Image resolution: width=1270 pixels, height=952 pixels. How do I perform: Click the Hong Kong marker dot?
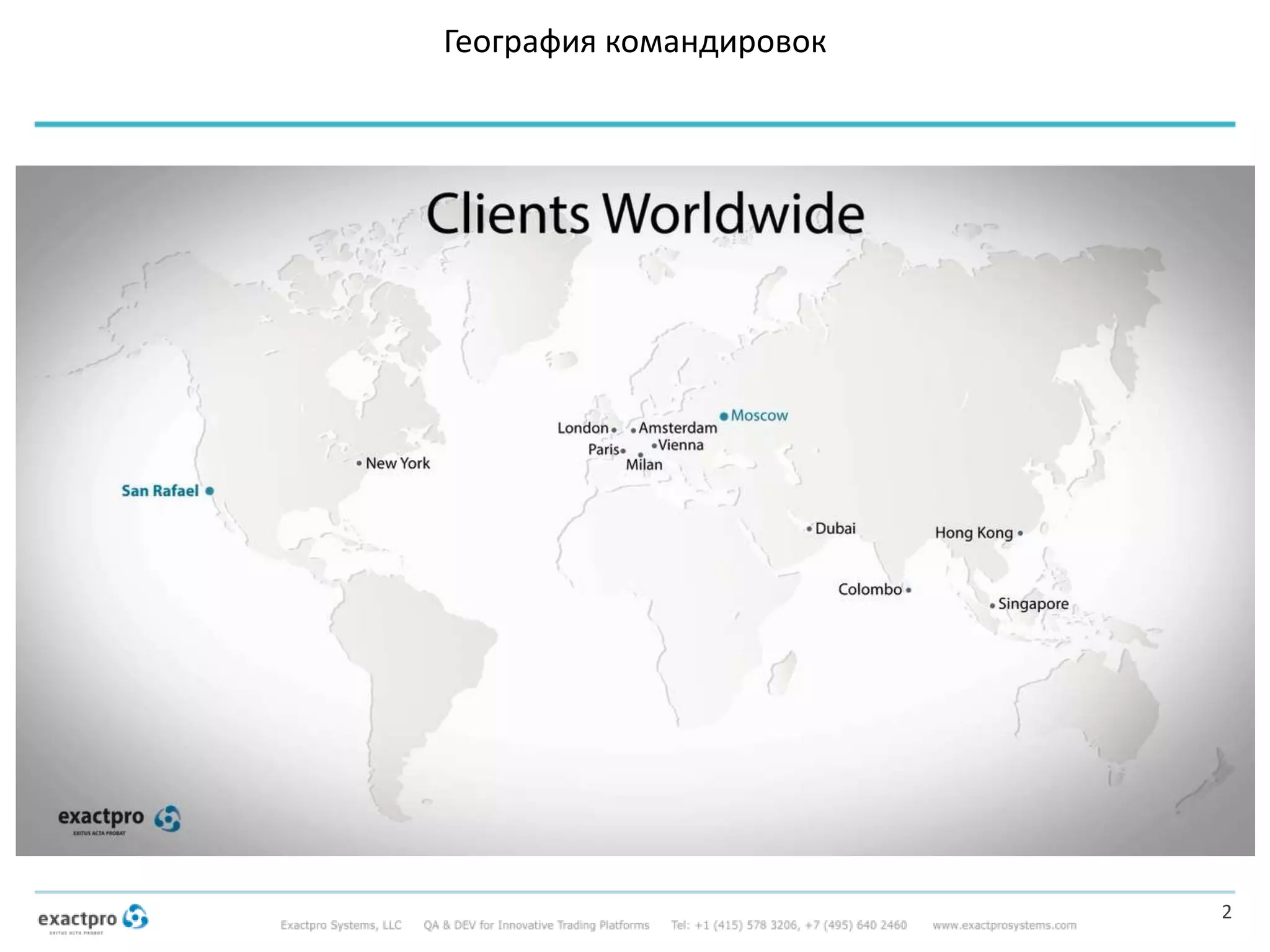pos(1020,533)
